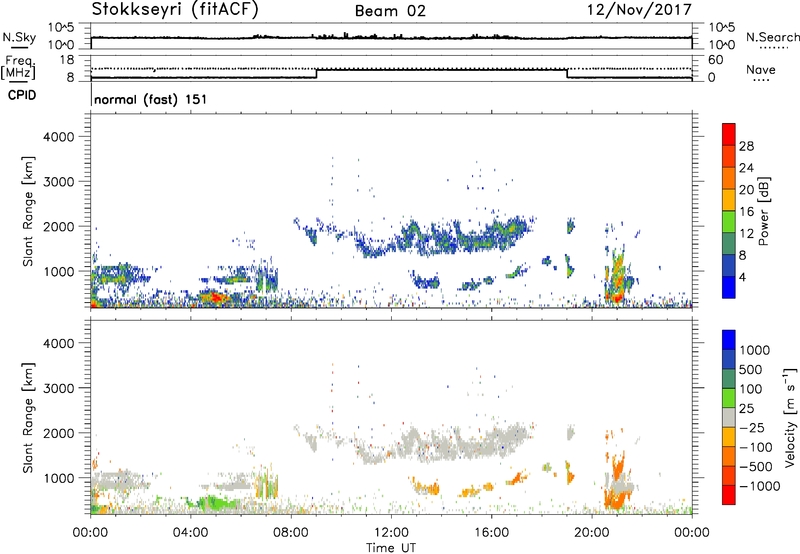Click the gray band of velocity colorbar

[x=729, y=418]
